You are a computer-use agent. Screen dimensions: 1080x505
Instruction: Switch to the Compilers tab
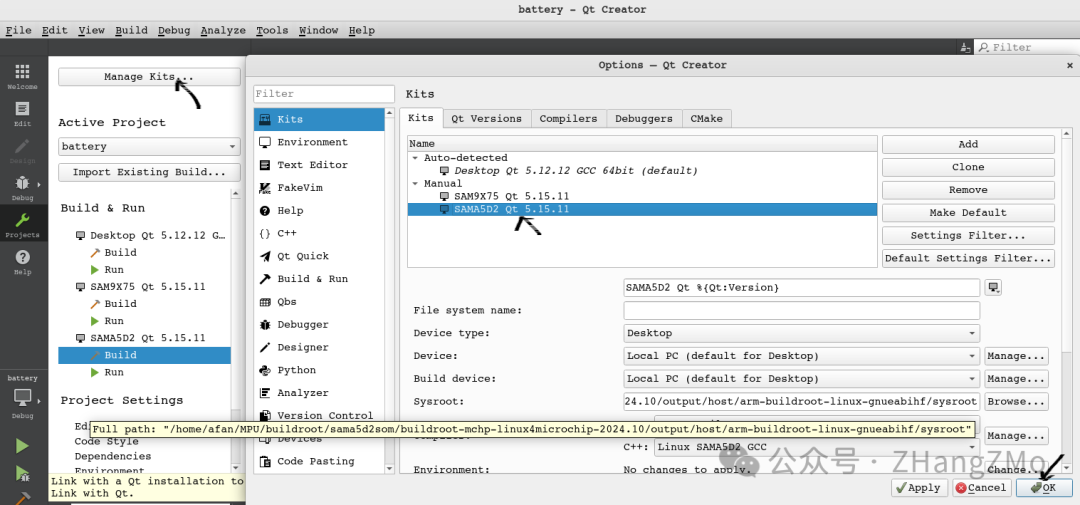tap(568, 118)
